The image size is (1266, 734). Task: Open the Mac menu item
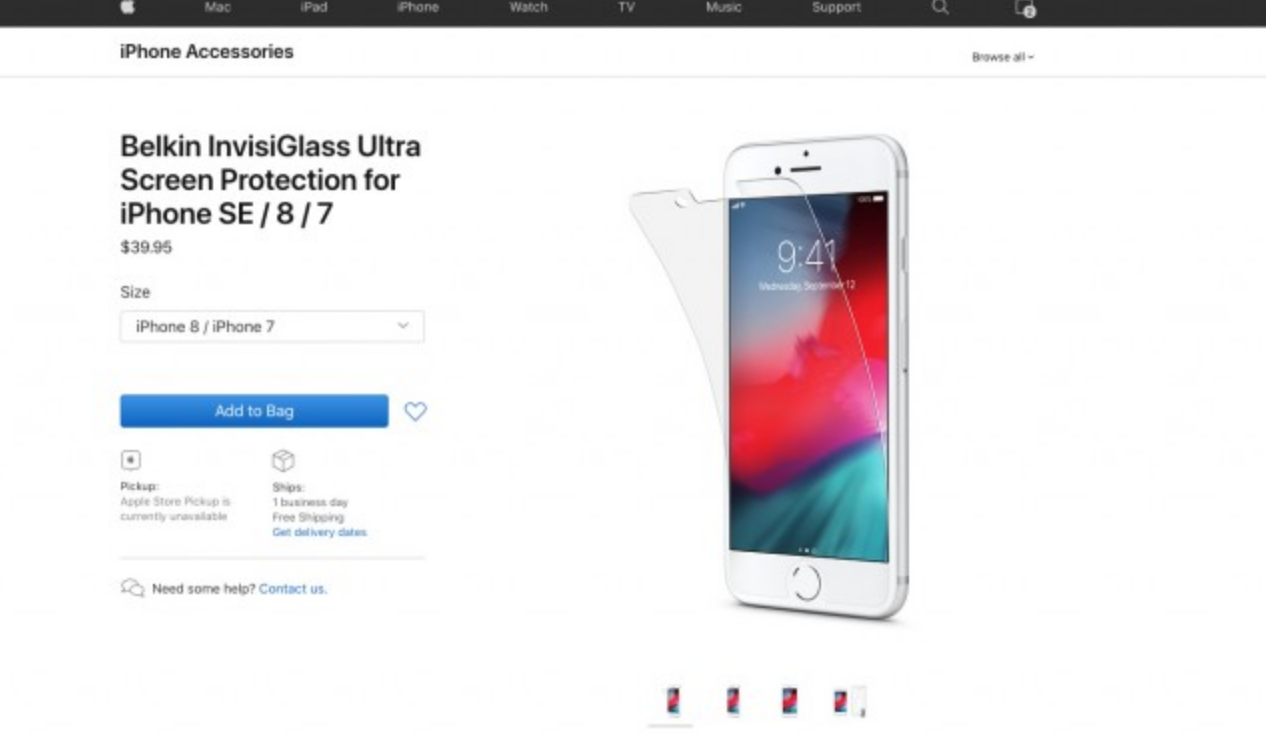click(x=217, y=7)
